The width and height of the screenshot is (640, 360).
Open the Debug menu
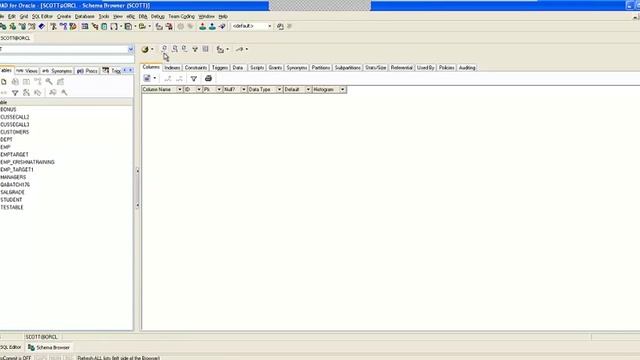(158, 16)
